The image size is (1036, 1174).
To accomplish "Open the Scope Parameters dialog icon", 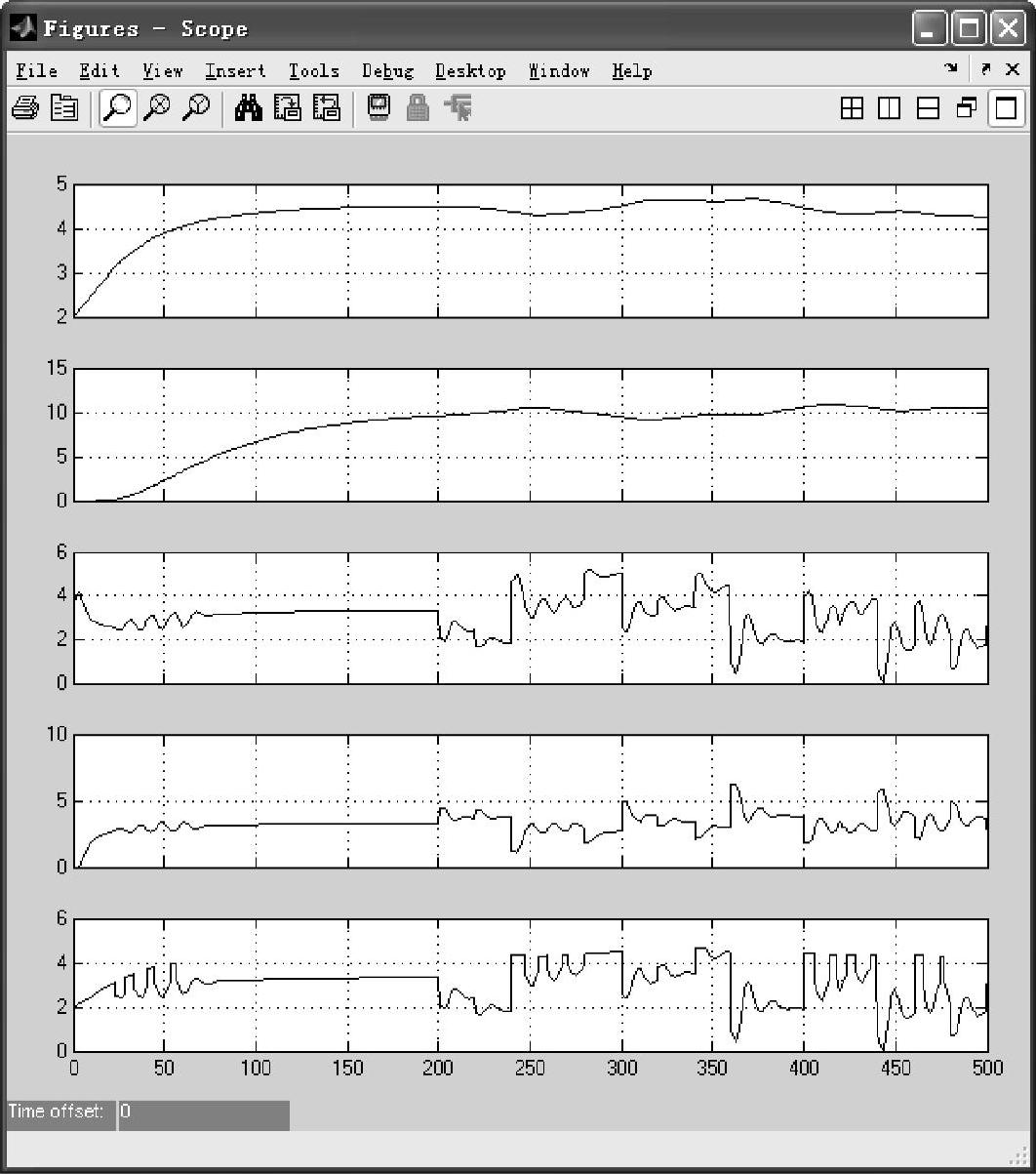I will (x=63, y=108).
